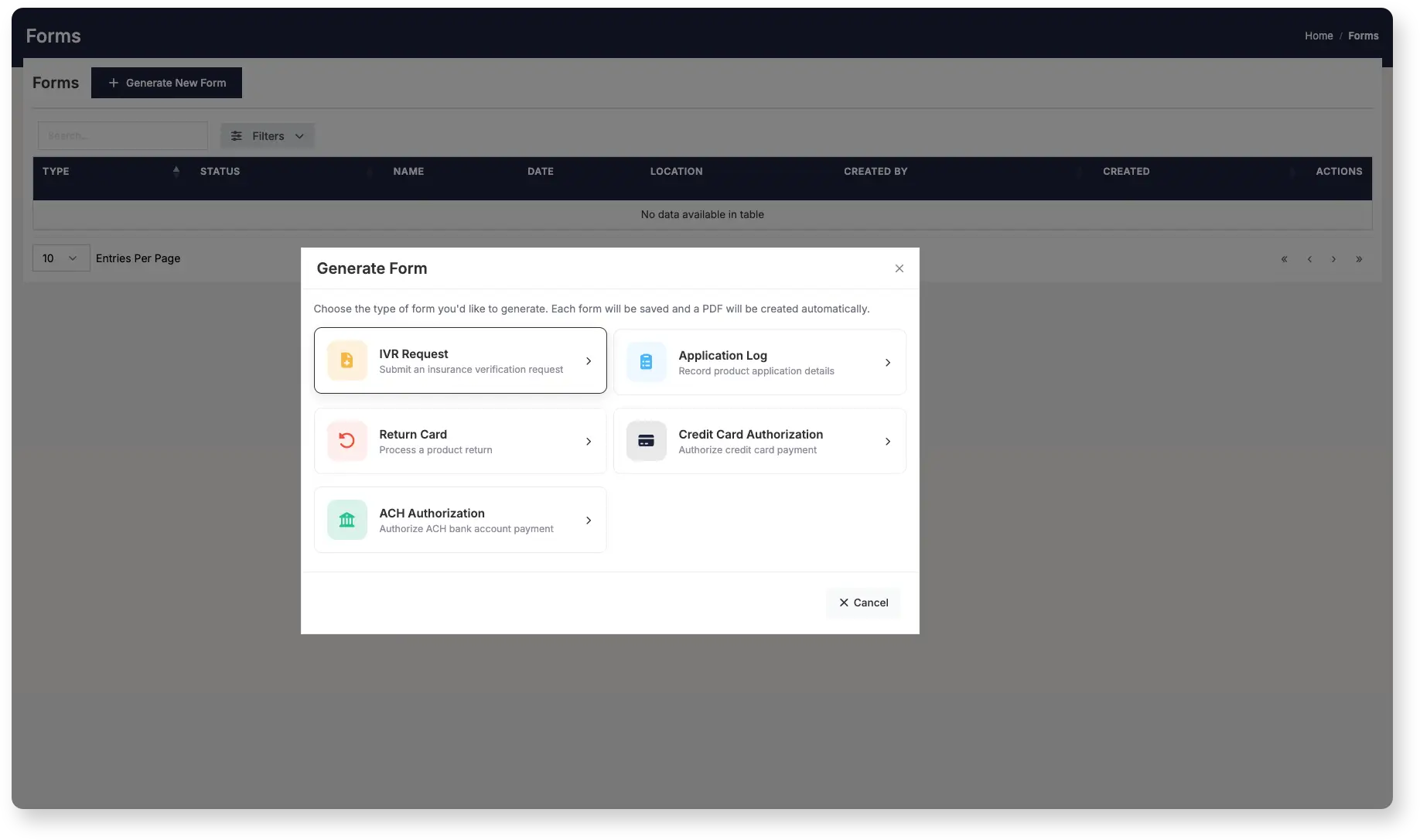Open the Home breadcrumb link
The height and width of the screenshot is (840, 1420).
[x=1319, y=36]
